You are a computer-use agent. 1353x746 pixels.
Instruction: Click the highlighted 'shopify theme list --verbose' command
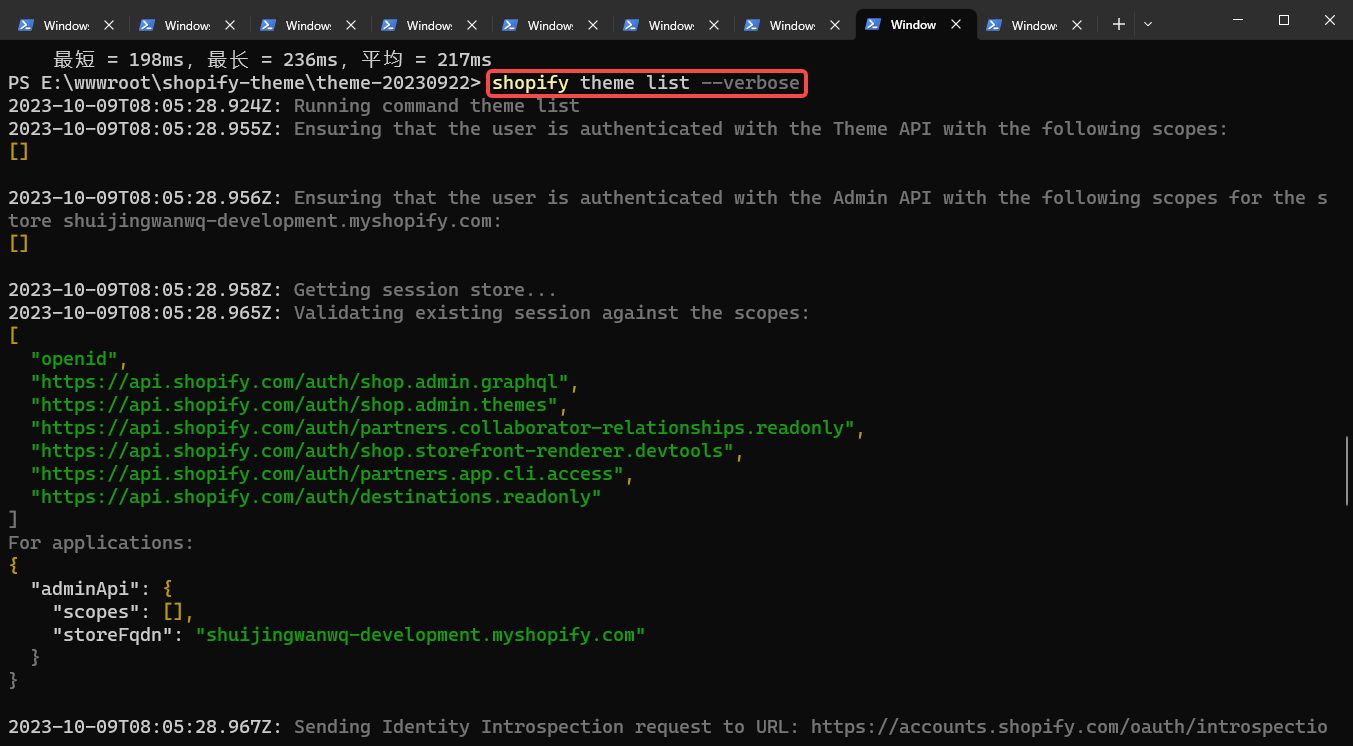(645, 83)
